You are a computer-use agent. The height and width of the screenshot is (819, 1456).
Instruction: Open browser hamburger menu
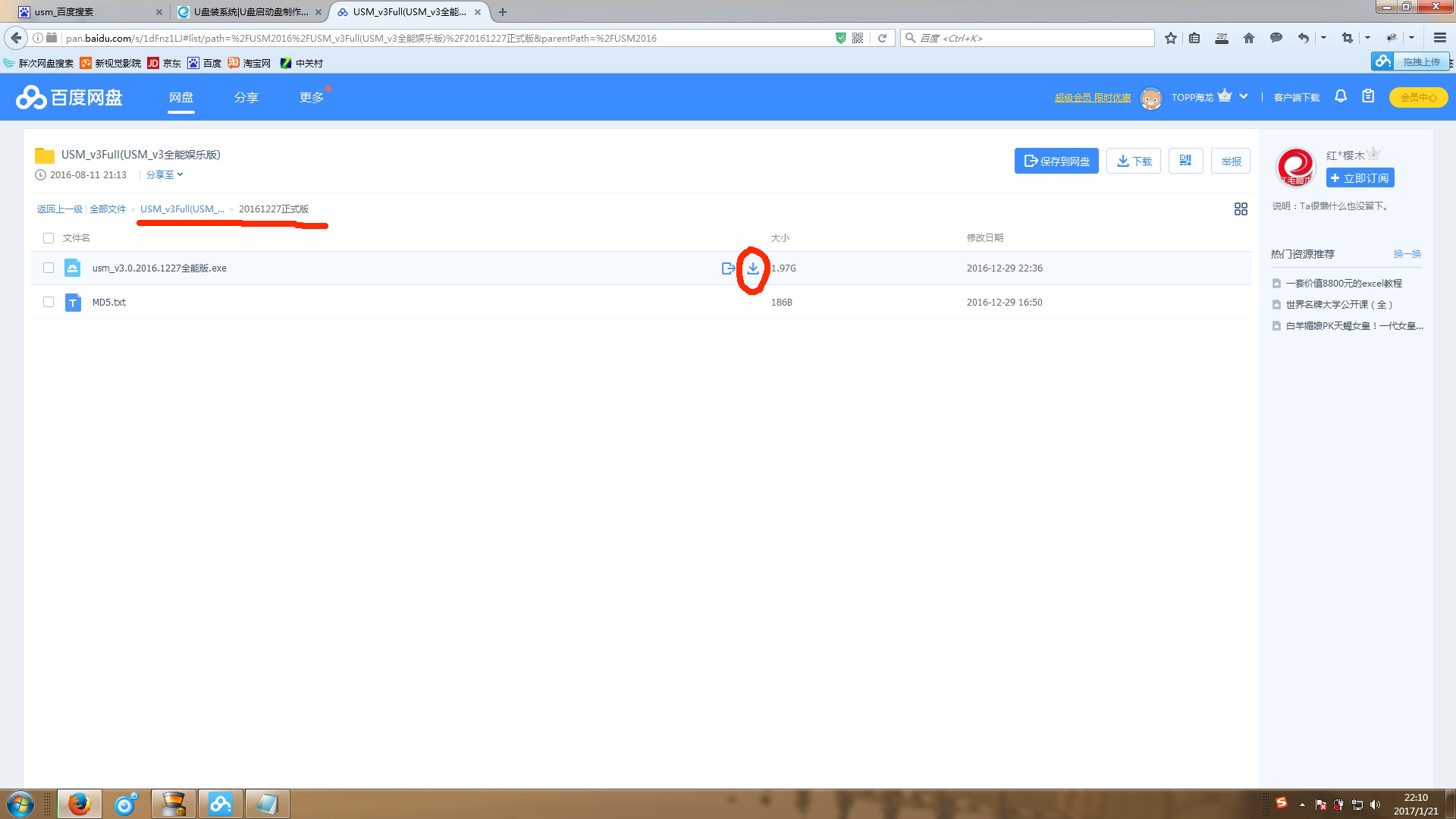1439,38
